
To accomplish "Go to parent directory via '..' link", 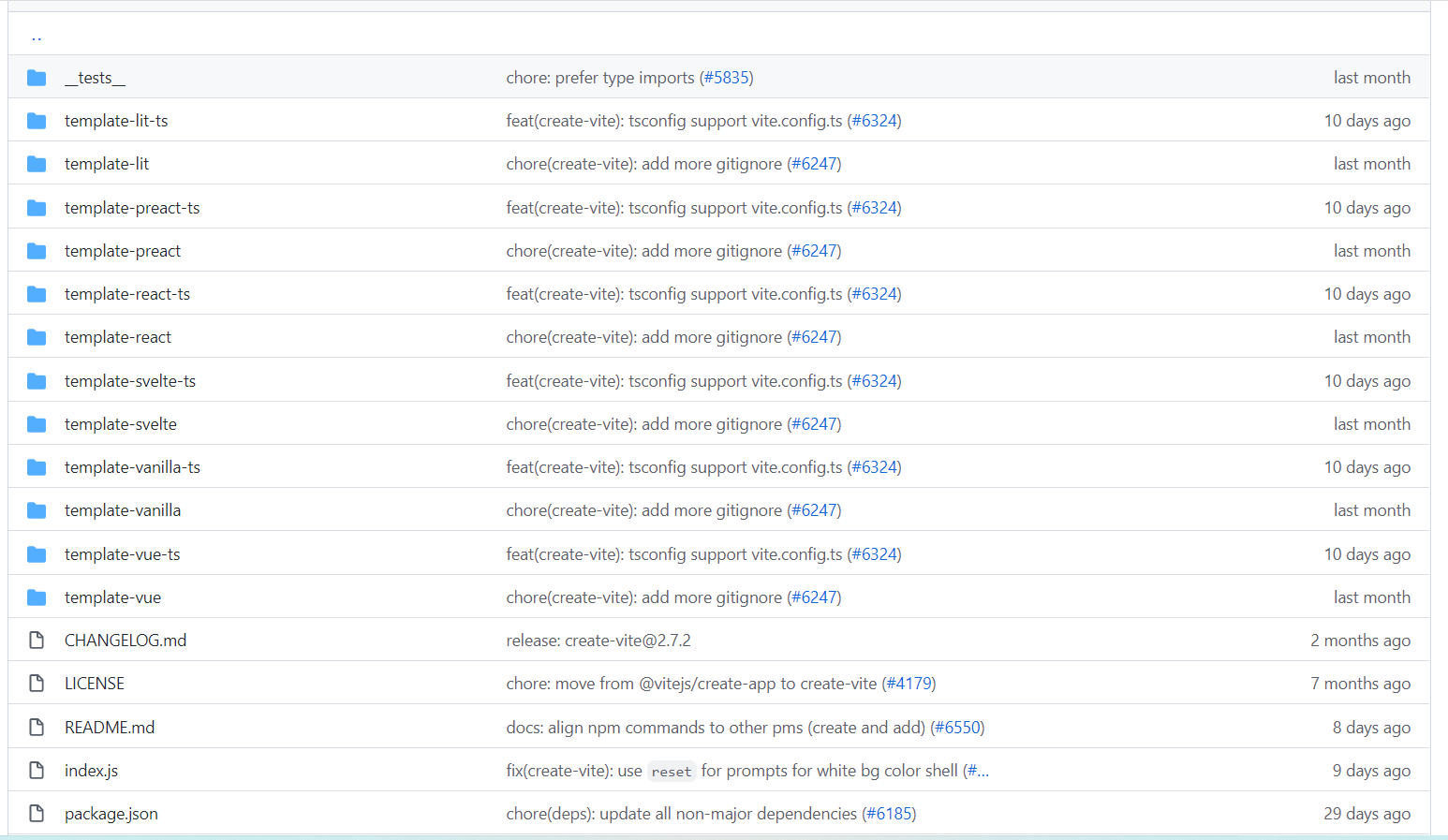I will tap(37, 37).
